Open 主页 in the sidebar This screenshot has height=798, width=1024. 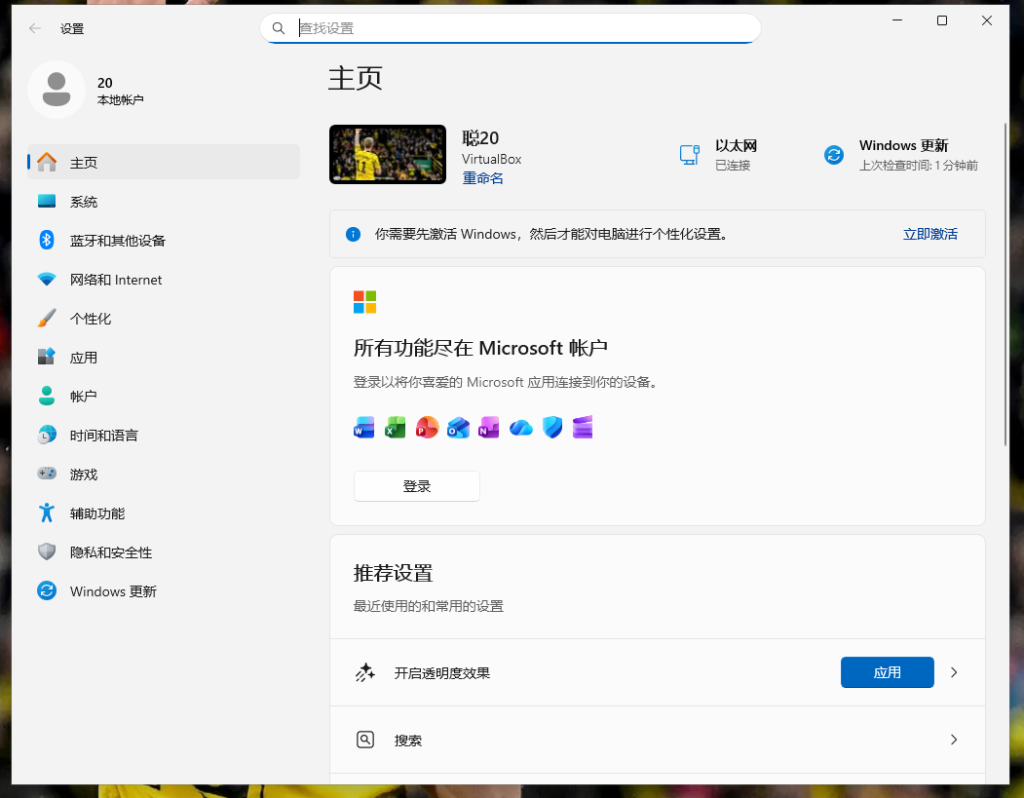click(x=164, y=162)
